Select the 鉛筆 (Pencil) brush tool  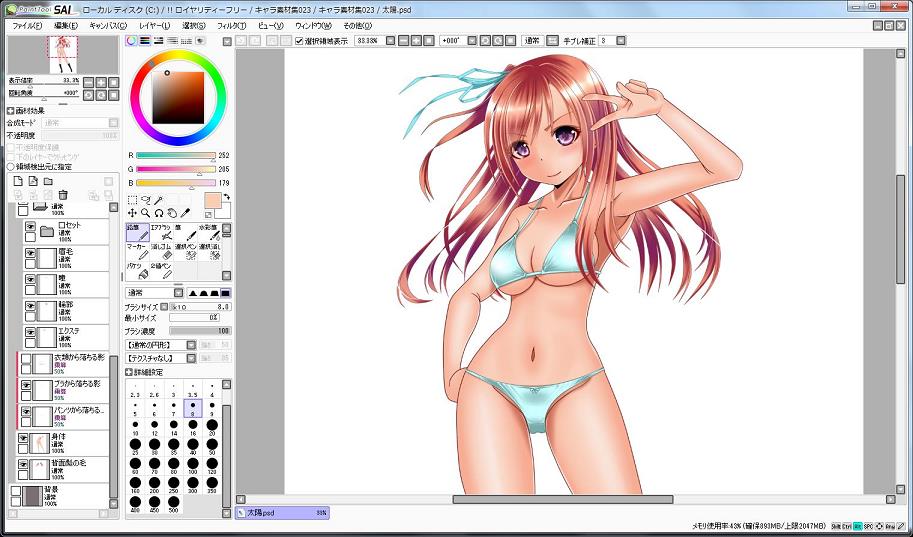pyautogui.click(x=137, y=232)
